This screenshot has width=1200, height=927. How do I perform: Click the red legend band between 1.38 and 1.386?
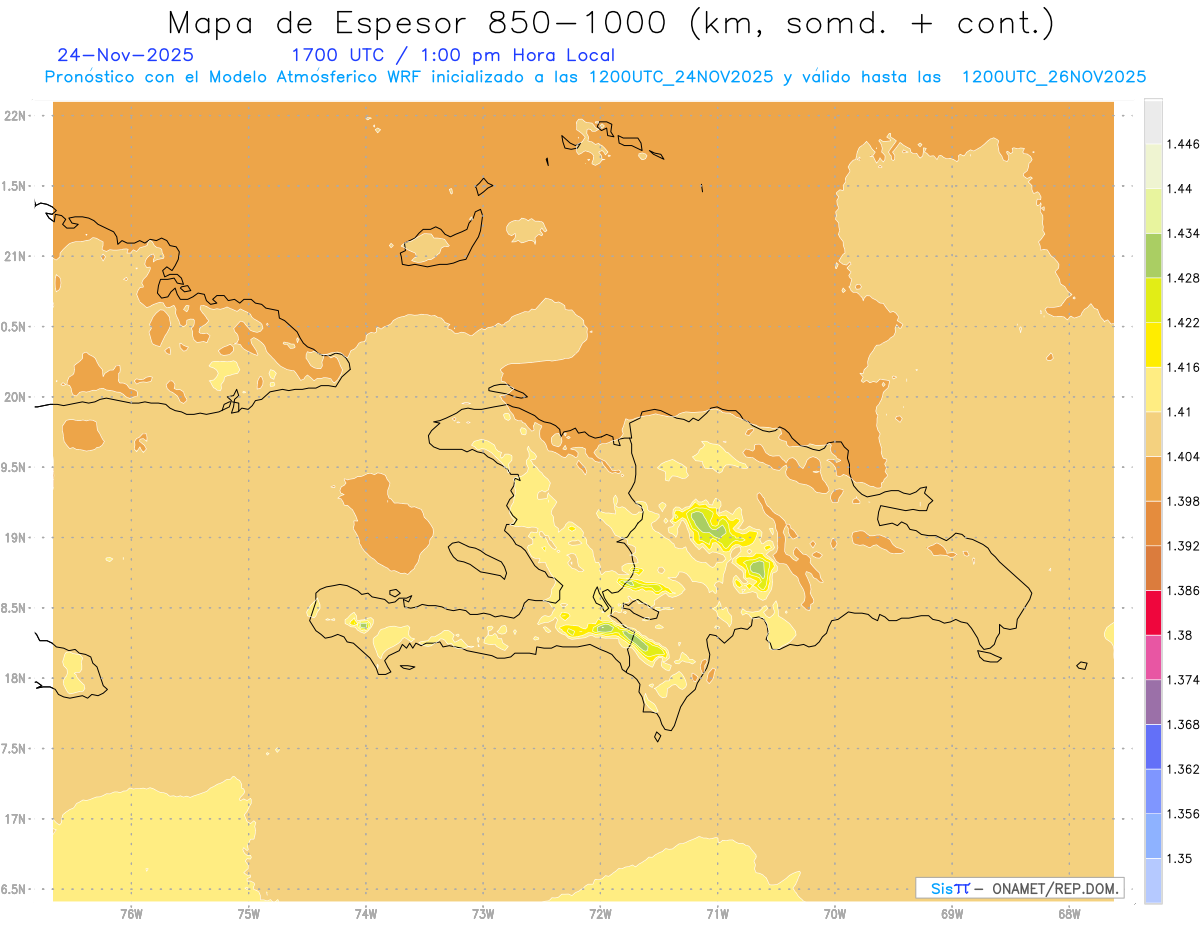tap(1153, 612)
